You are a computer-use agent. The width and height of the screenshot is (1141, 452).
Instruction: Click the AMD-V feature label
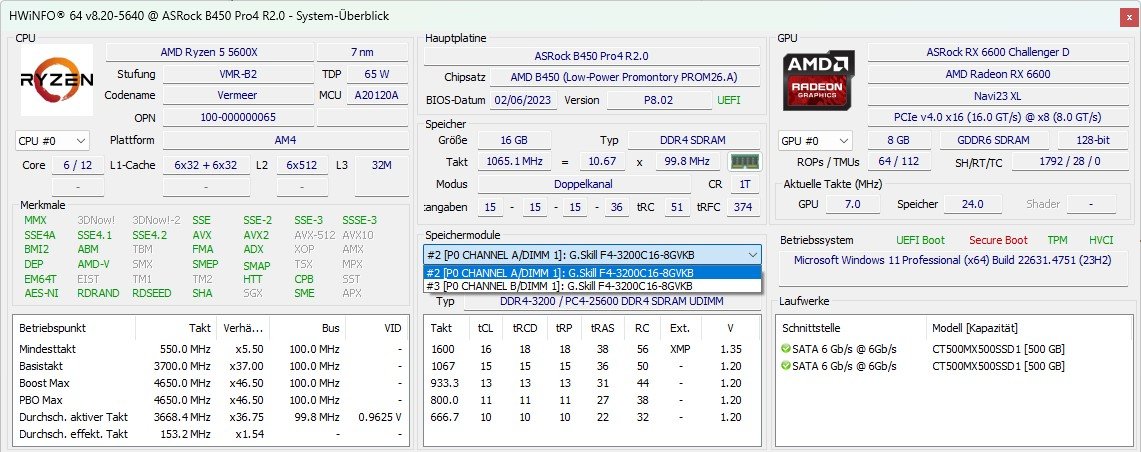pos(93,264)
